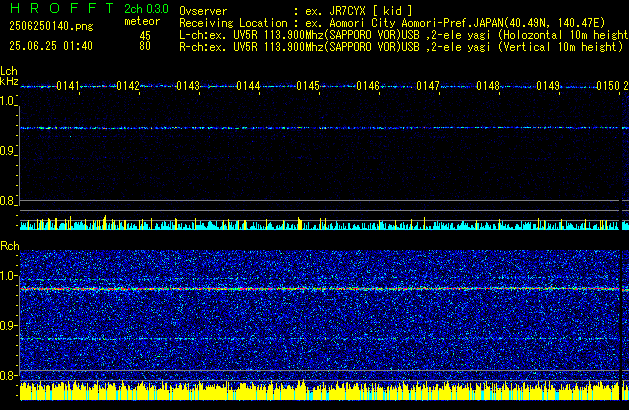Select the 0143 time marker

[188, 86]
